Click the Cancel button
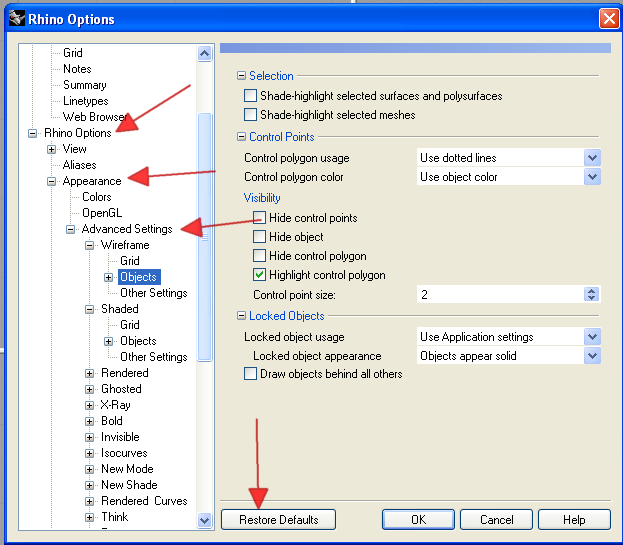Screen dimensions: 623x545 click(x=496, y=520)
